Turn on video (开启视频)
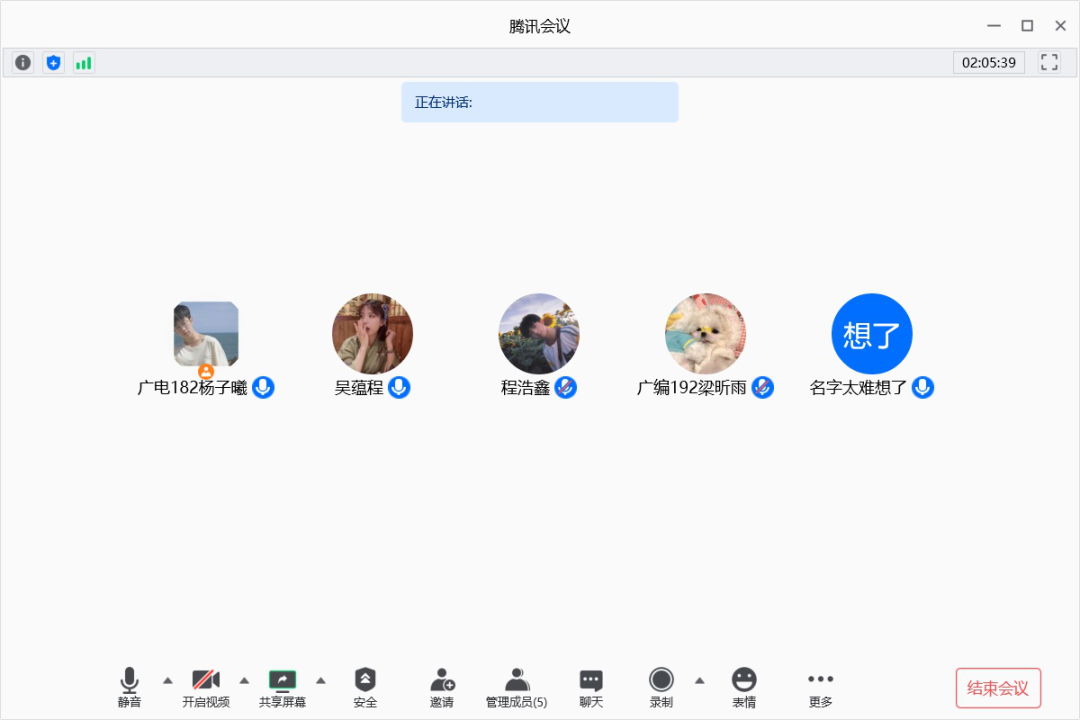Screen dimensions: 1080x720 point(206,687)
